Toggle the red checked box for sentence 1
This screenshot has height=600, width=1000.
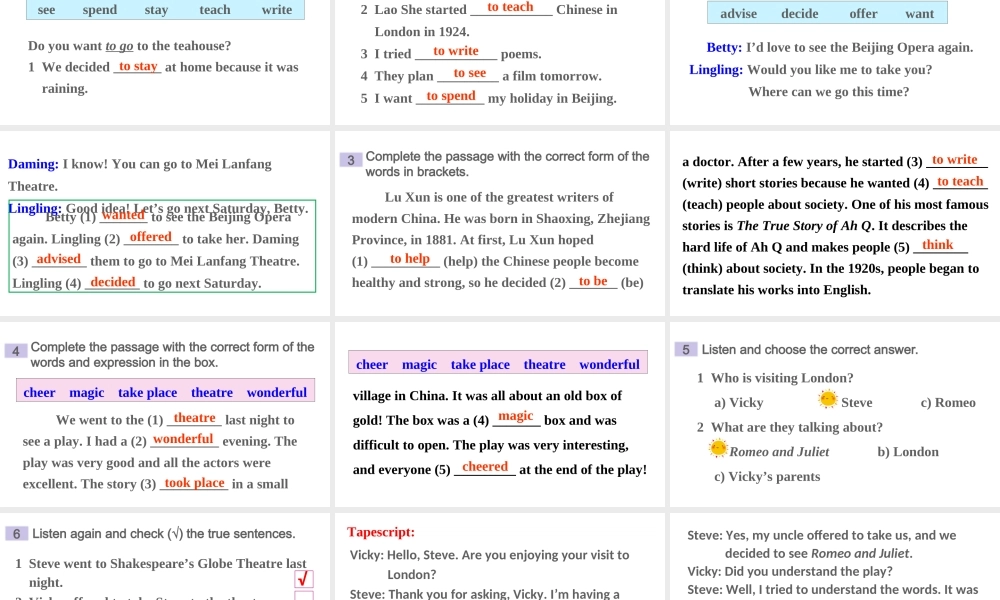[x=304, y=578]
